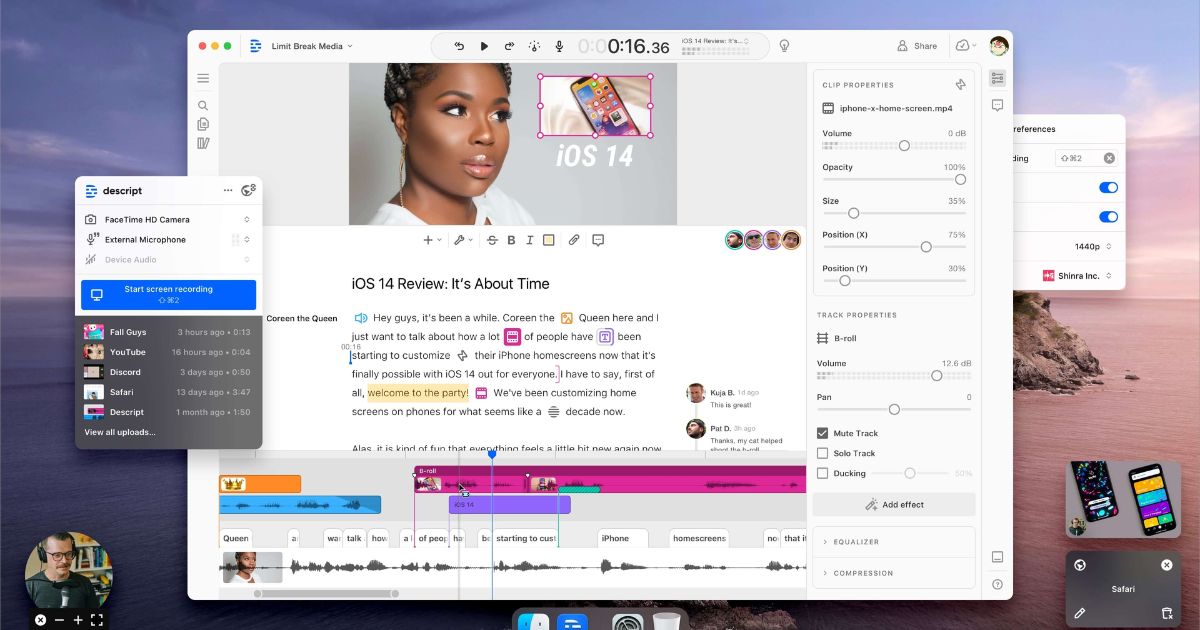The image size is (1200, 630).
Task: Toggle italic formatting
Action: click(x=529, y=240)
